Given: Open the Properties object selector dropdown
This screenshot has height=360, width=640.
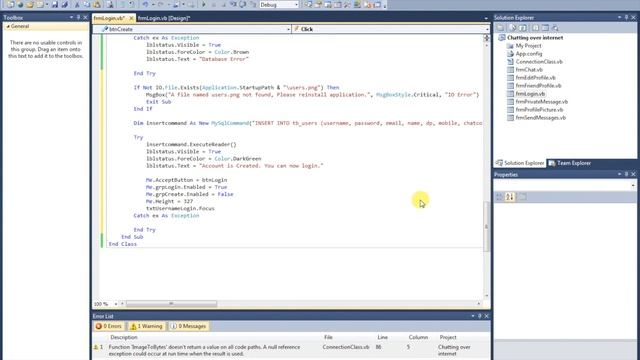Looking at the screenshot, I should [x=633, y=185].
